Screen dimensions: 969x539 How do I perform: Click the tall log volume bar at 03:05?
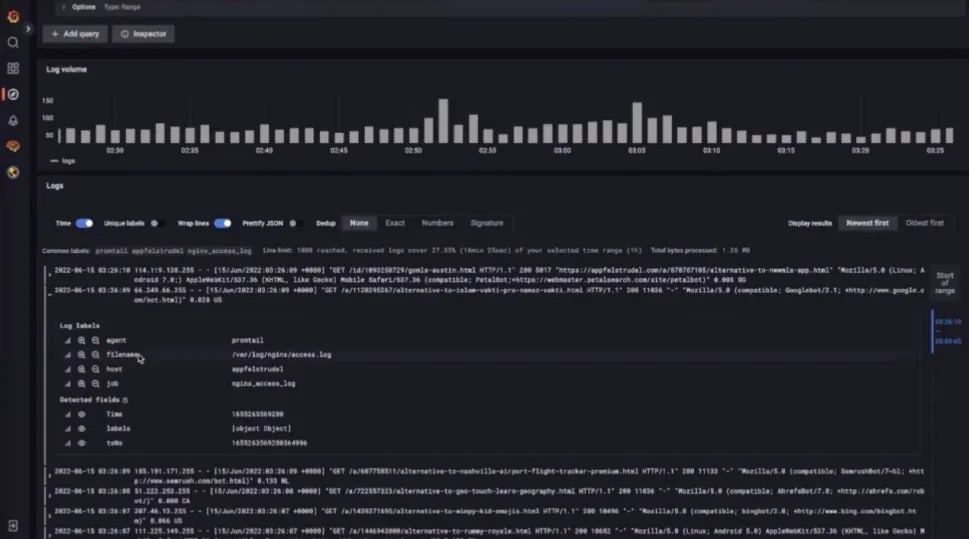click(637, 123)
